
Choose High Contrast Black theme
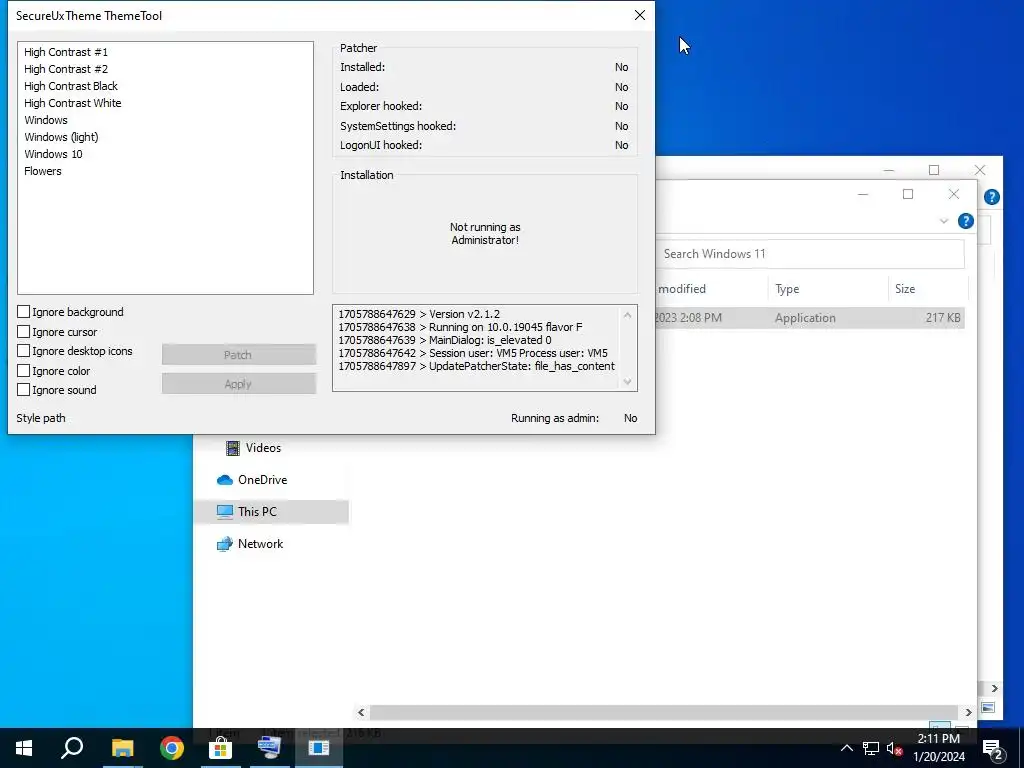[71, 86]
